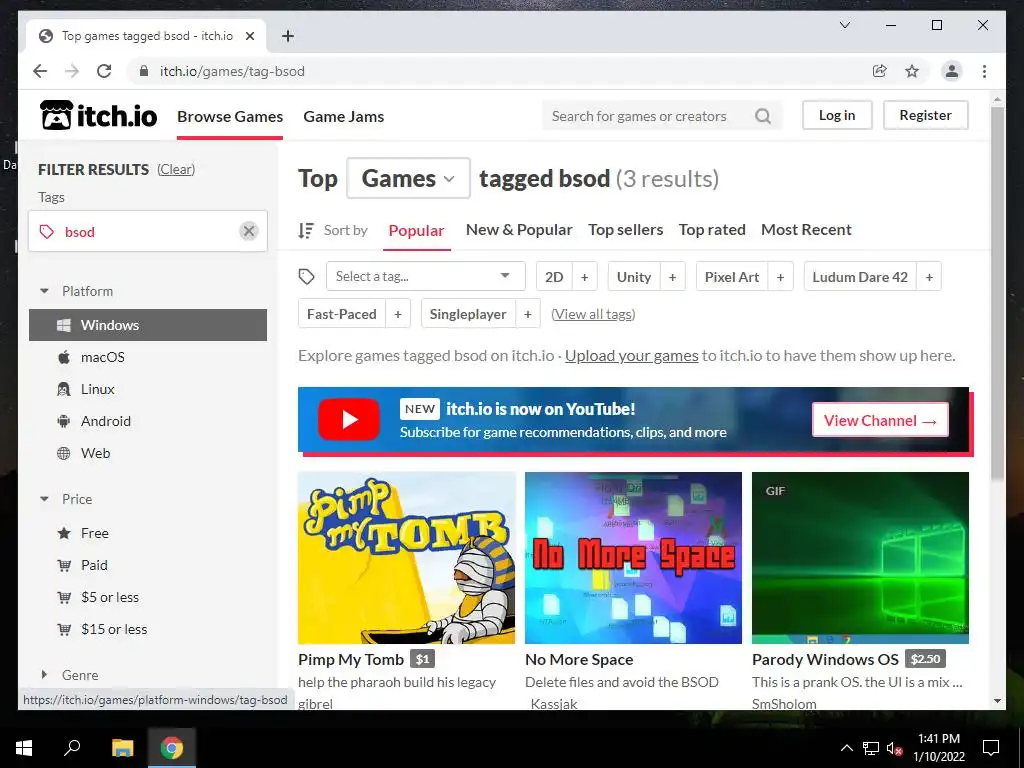Click the Log in button
The width and height of the screenshot is (1024, 768).
tap(837, 115)
